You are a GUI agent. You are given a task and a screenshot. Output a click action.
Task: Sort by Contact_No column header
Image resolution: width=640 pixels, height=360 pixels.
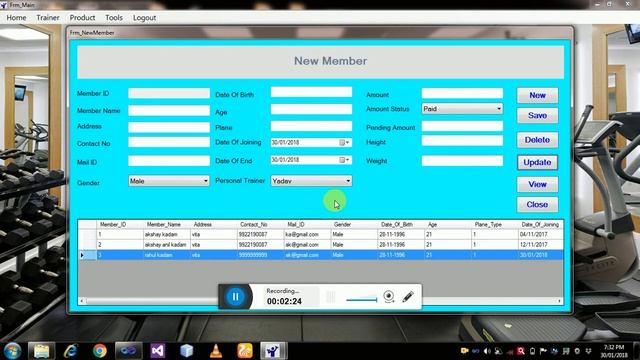pos(260,224)
